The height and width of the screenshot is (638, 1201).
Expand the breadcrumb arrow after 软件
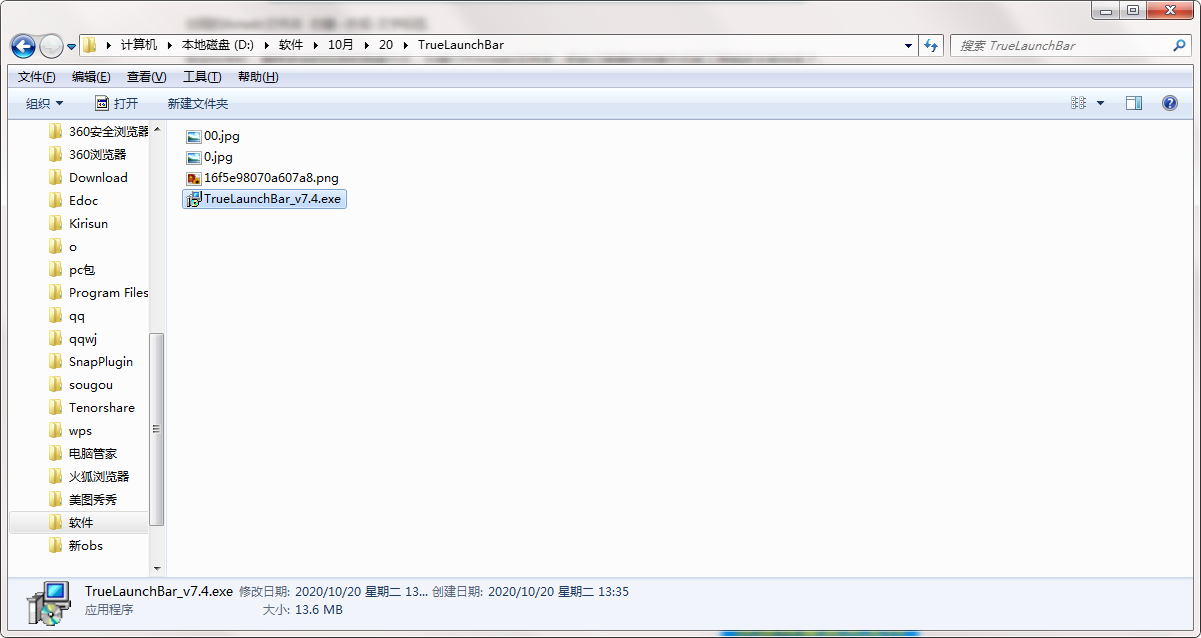[315, 46]
